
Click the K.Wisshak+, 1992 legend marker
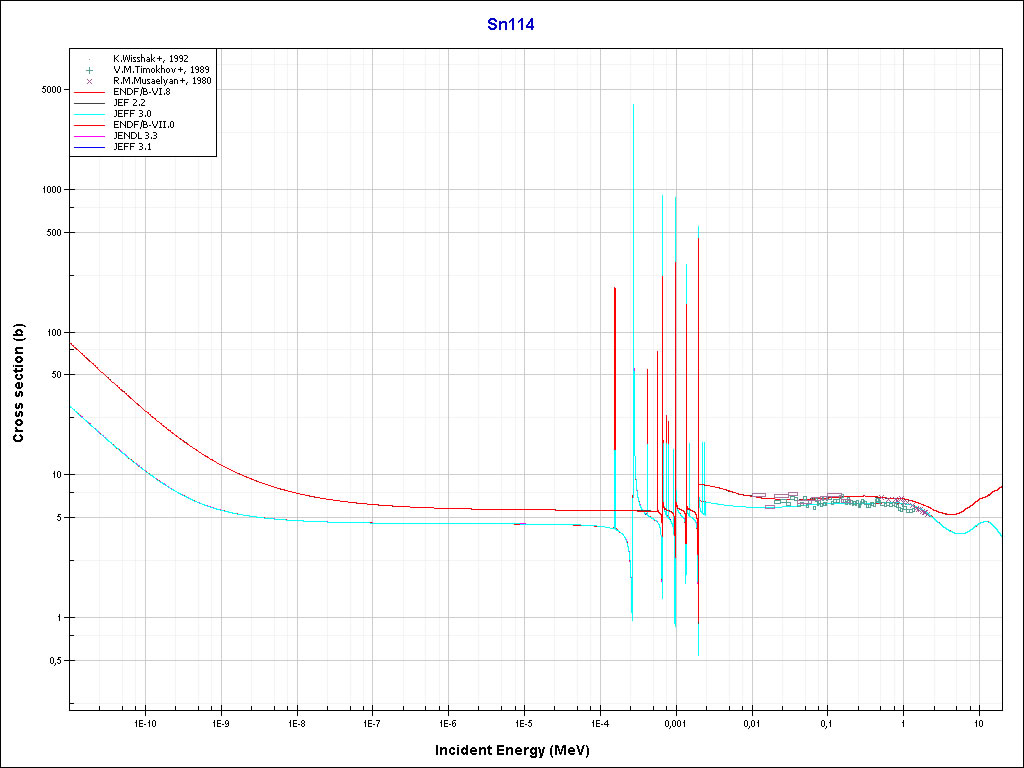click(89, 59)
